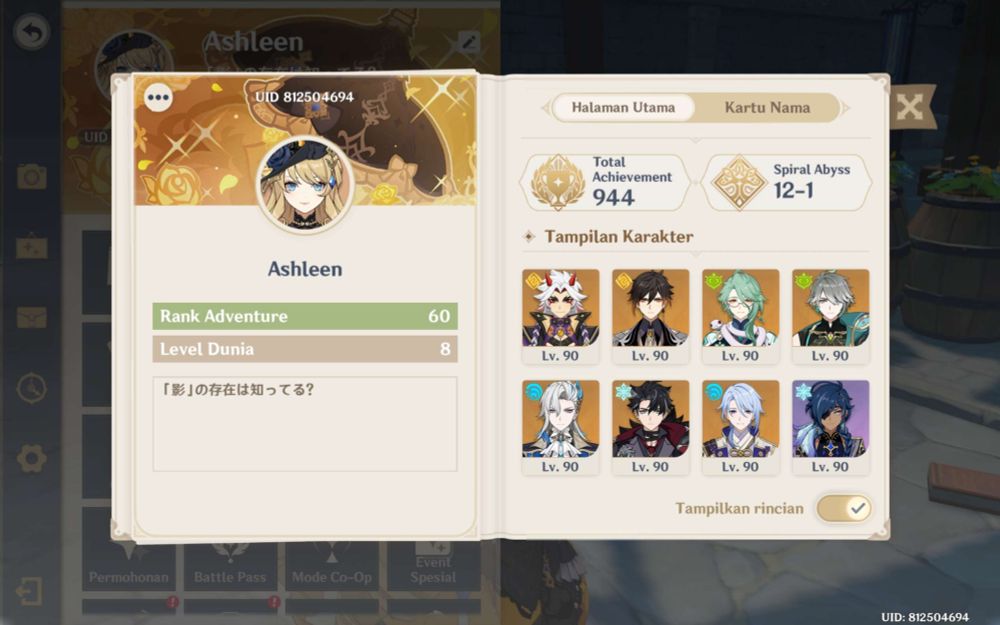Switch to the Kartu Nama tab
The width and height of the screenshot is (1000, 625).
767,108
